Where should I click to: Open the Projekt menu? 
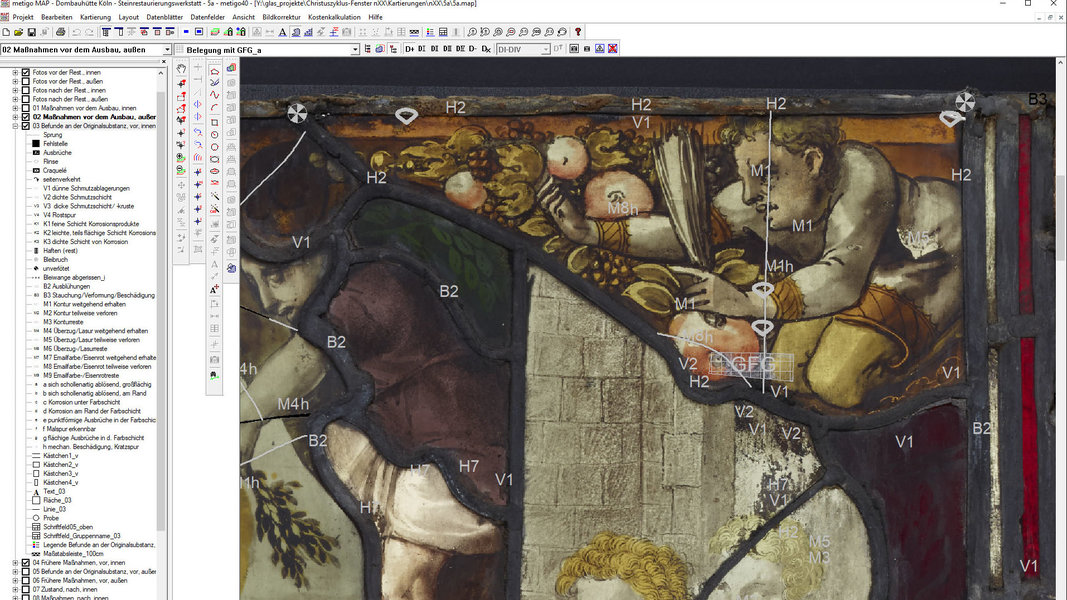click(x=22, y=17)
